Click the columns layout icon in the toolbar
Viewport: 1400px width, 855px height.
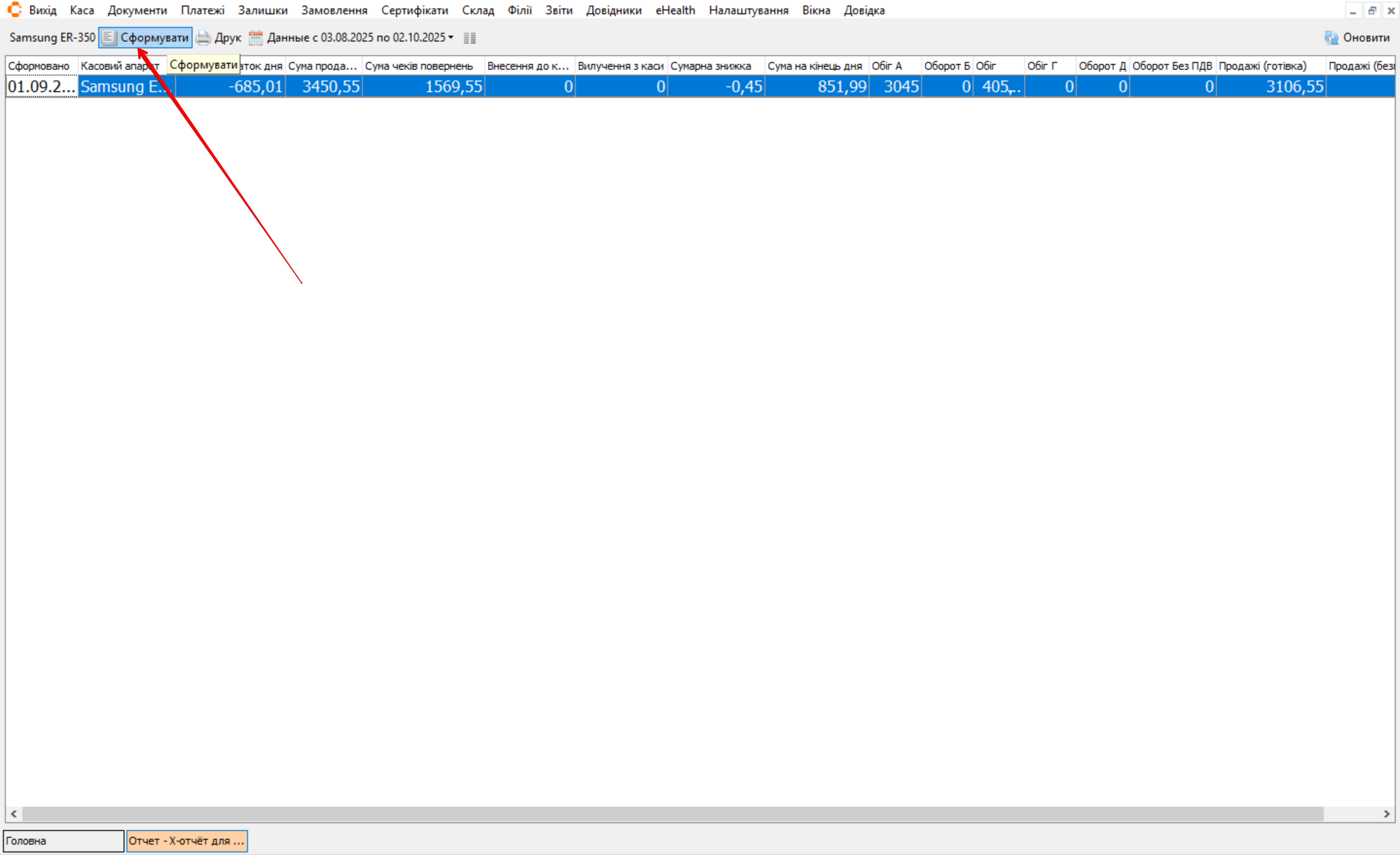[x=470, y=38]
